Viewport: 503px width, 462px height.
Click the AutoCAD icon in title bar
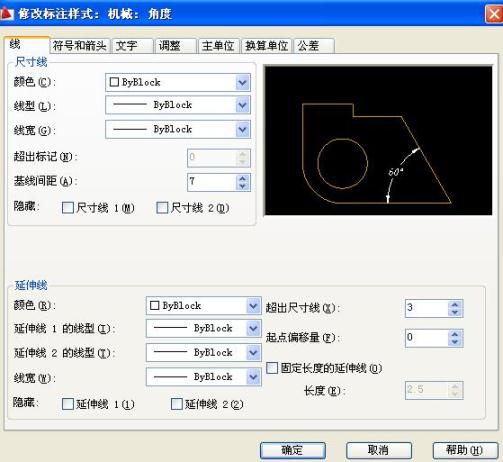(x=7, y=14)
